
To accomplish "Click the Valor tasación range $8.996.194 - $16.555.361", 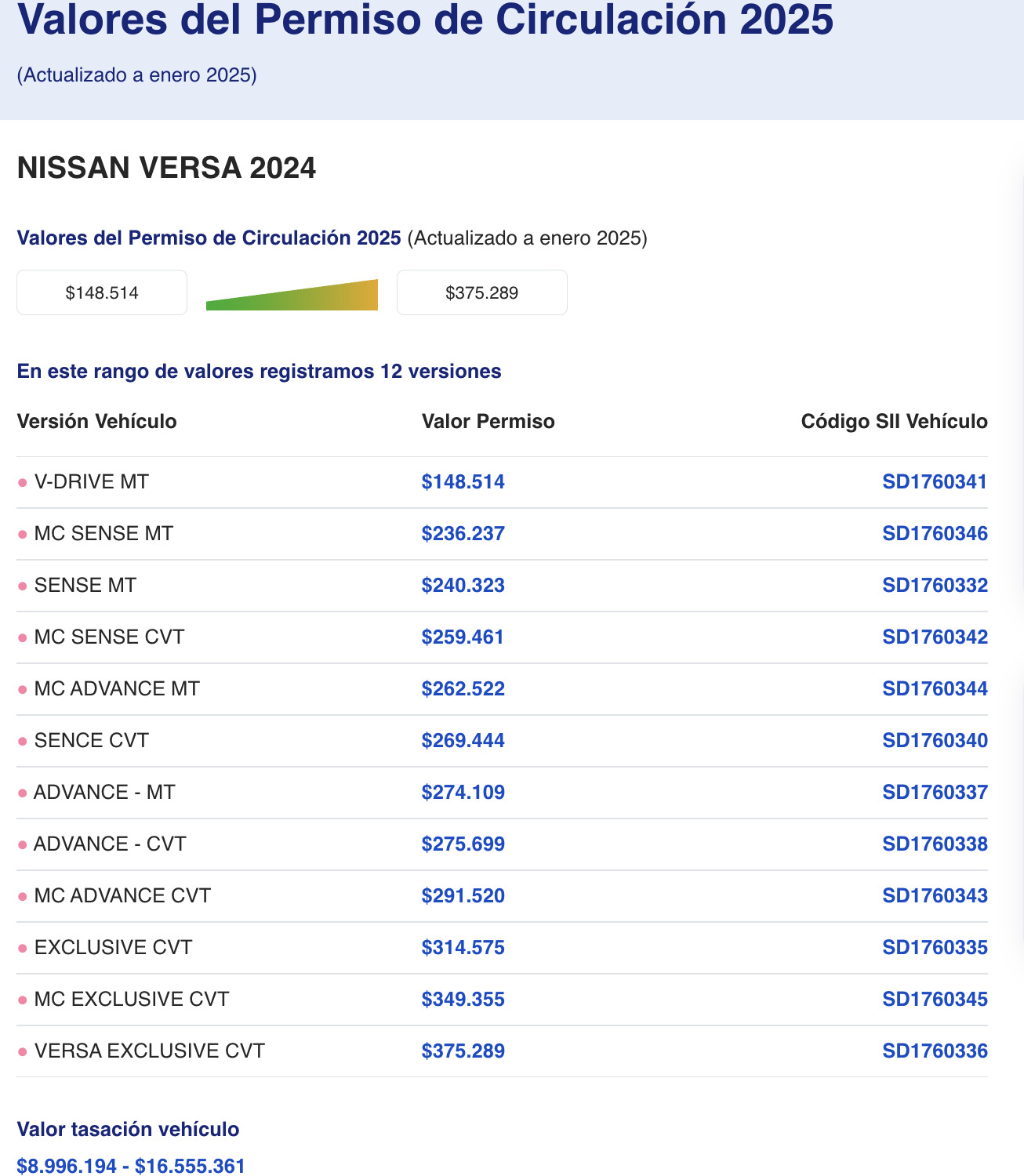I will point(131,1166).
